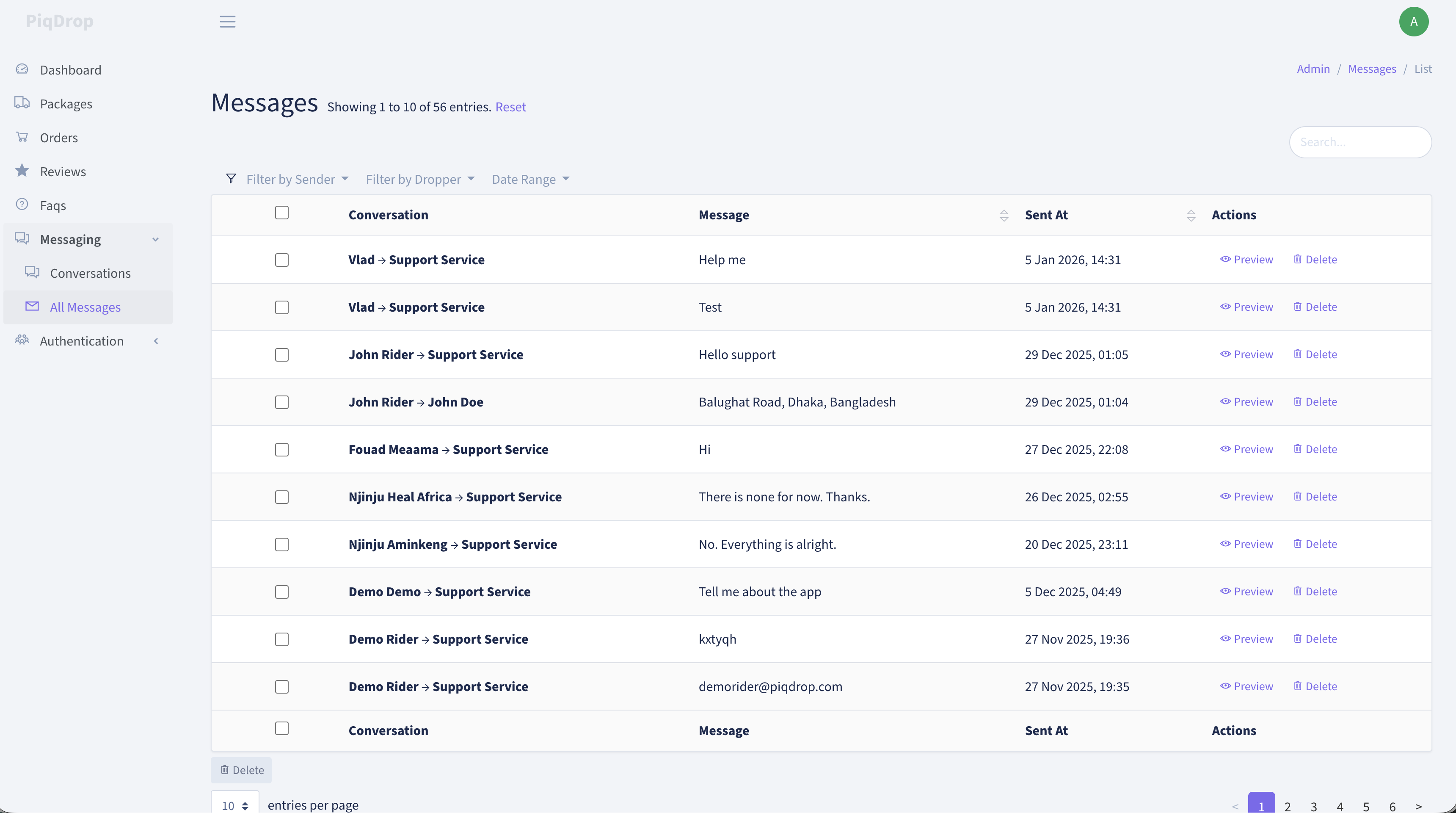
Task: Delete the 'kxtyqh' message
Action: (1315, 639)
